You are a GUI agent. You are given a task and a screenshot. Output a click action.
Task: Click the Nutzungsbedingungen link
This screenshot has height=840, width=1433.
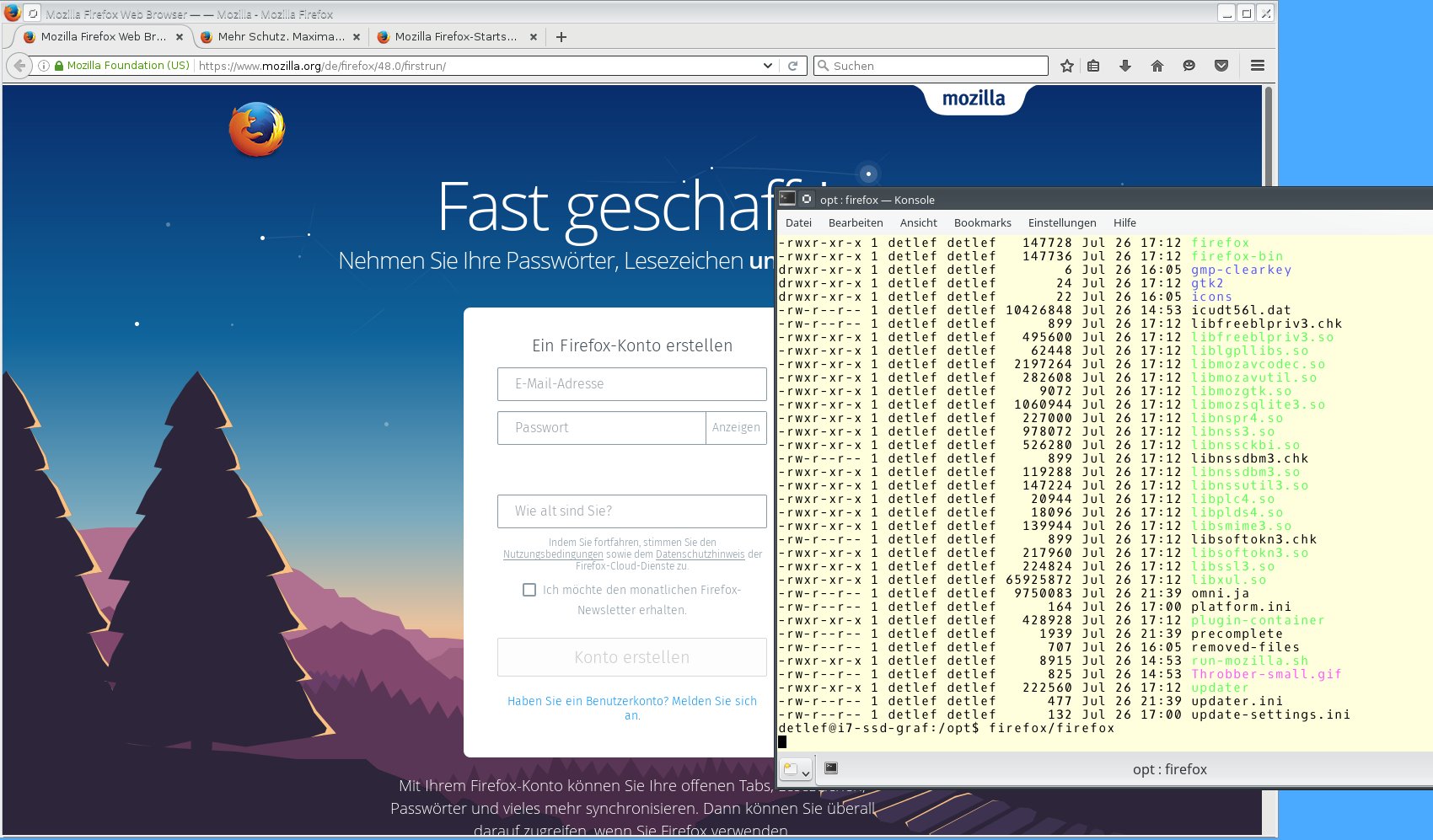[x=553, y=554]
